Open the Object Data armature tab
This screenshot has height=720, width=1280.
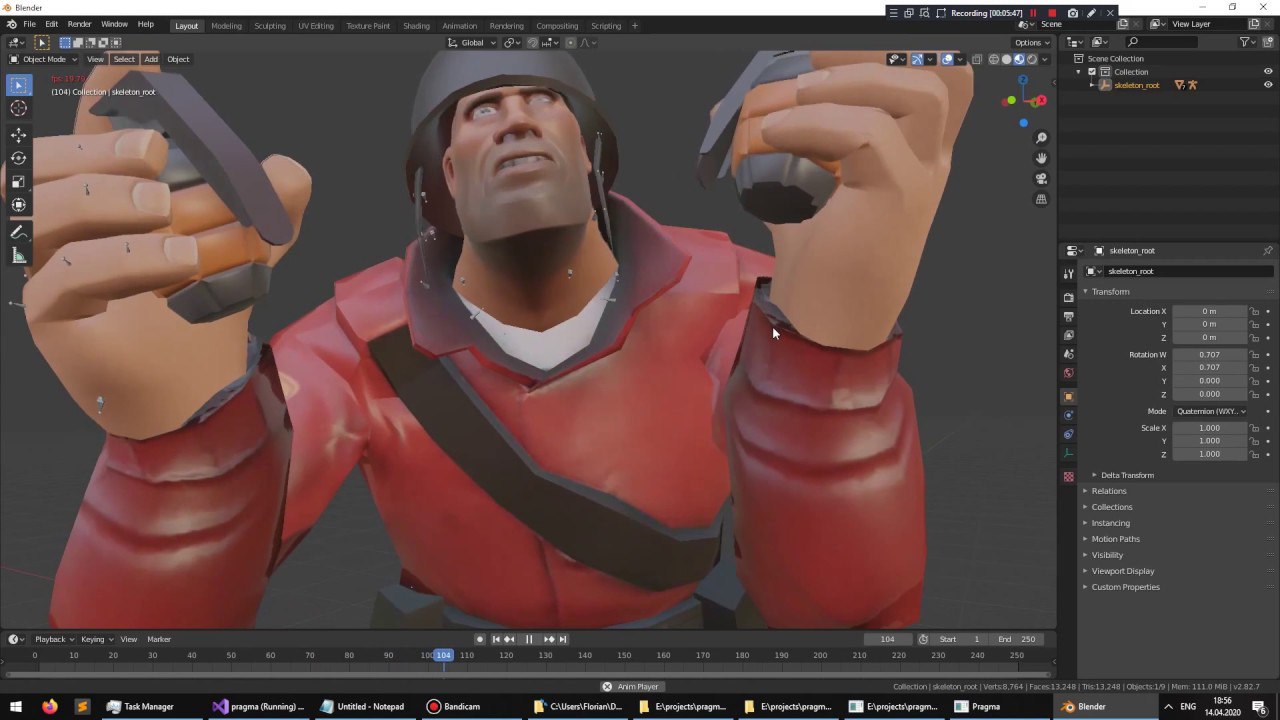[1068, 453]
